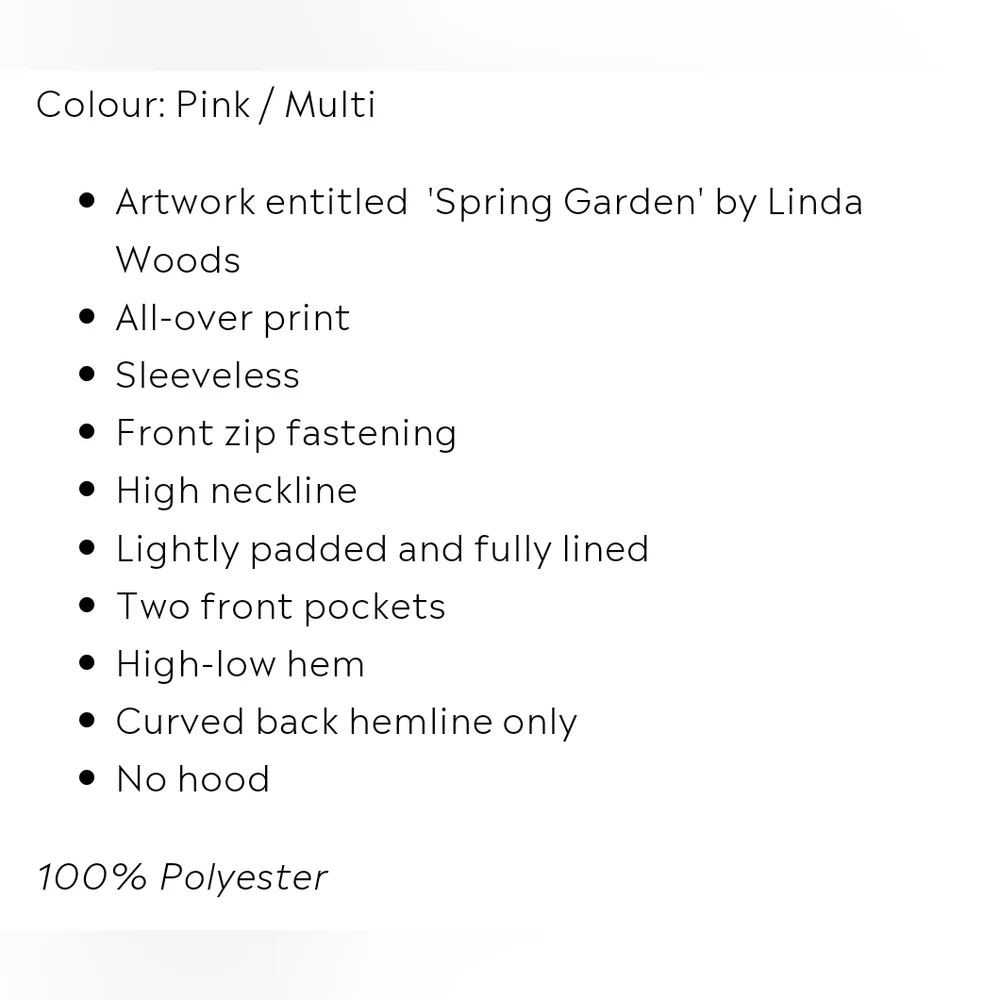Click the 'Two front pockets' bullet item

281,607
